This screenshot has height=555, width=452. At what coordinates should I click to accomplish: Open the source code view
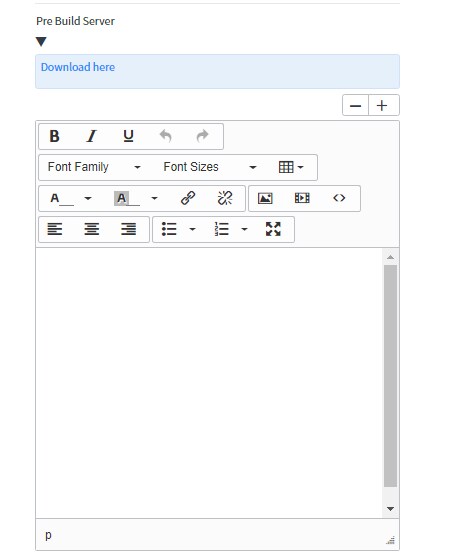339,198
